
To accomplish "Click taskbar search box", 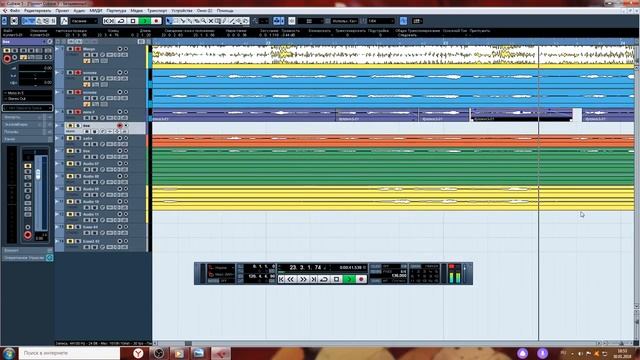I will 69,353.
